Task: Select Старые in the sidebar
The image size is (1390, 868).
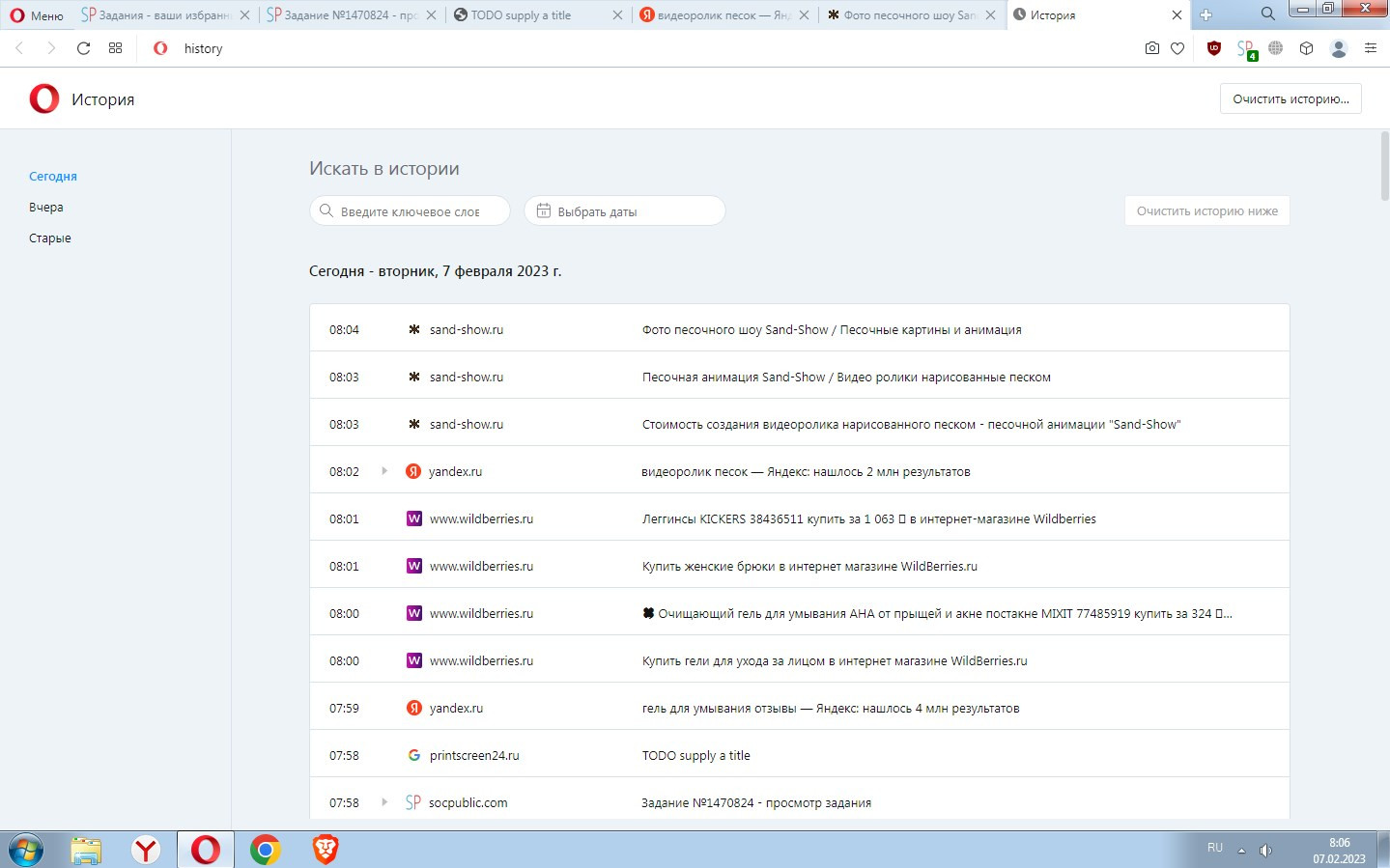Action: [x=50, y=238]
